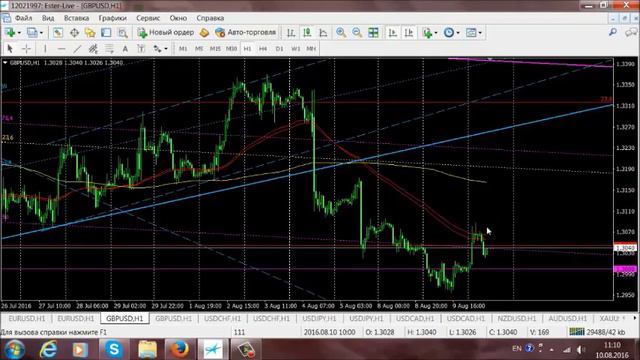Open the Вид menu
The height and width of the screenshot is (360, 640).
[48, 18]
